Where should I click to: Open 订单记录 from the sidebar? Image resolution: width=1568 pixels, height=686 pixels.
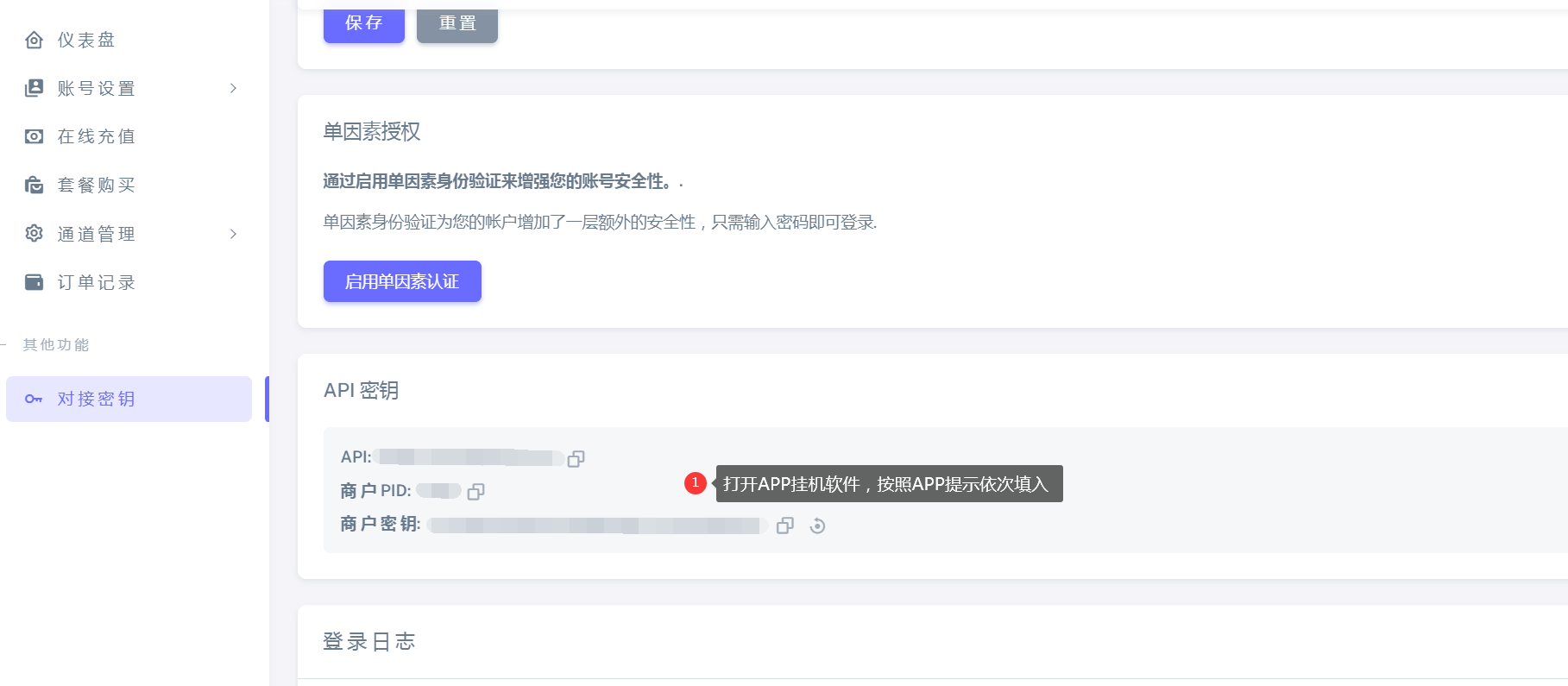pyautogui.click(x=97, y=282)
